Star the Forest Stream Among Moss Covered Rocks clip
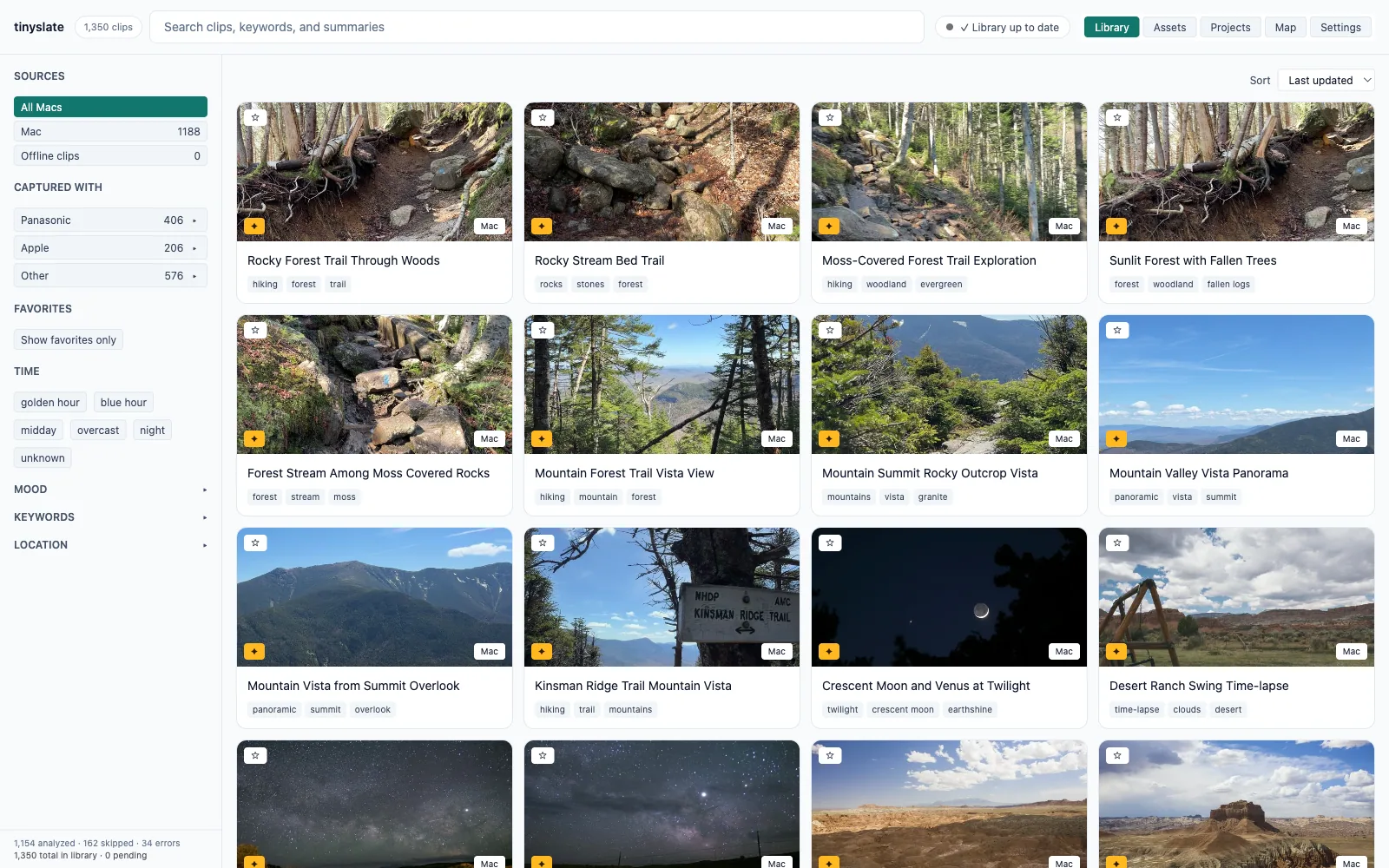 255,330
